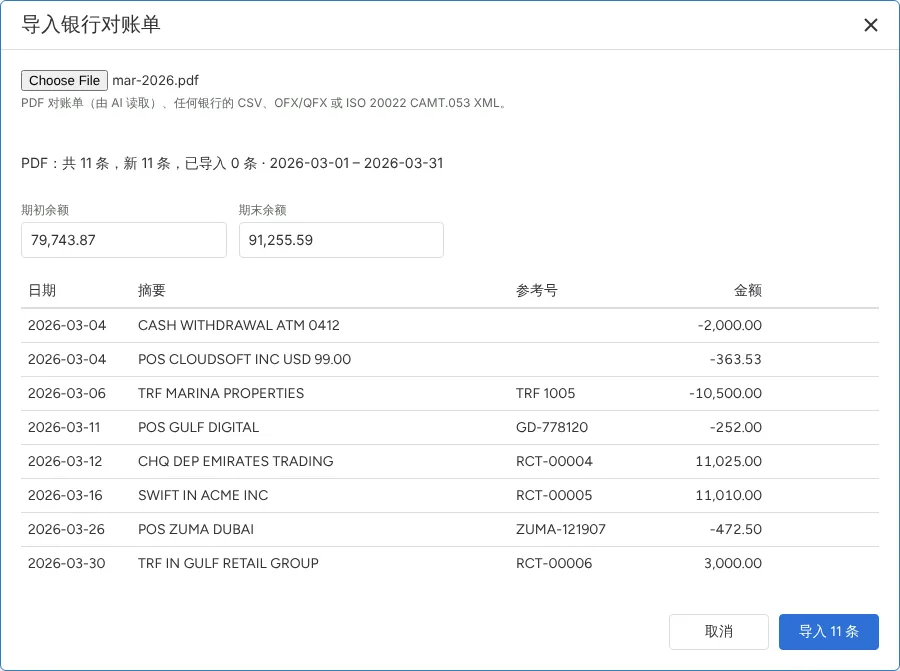Click amount 3,000.00

[733, 563]
